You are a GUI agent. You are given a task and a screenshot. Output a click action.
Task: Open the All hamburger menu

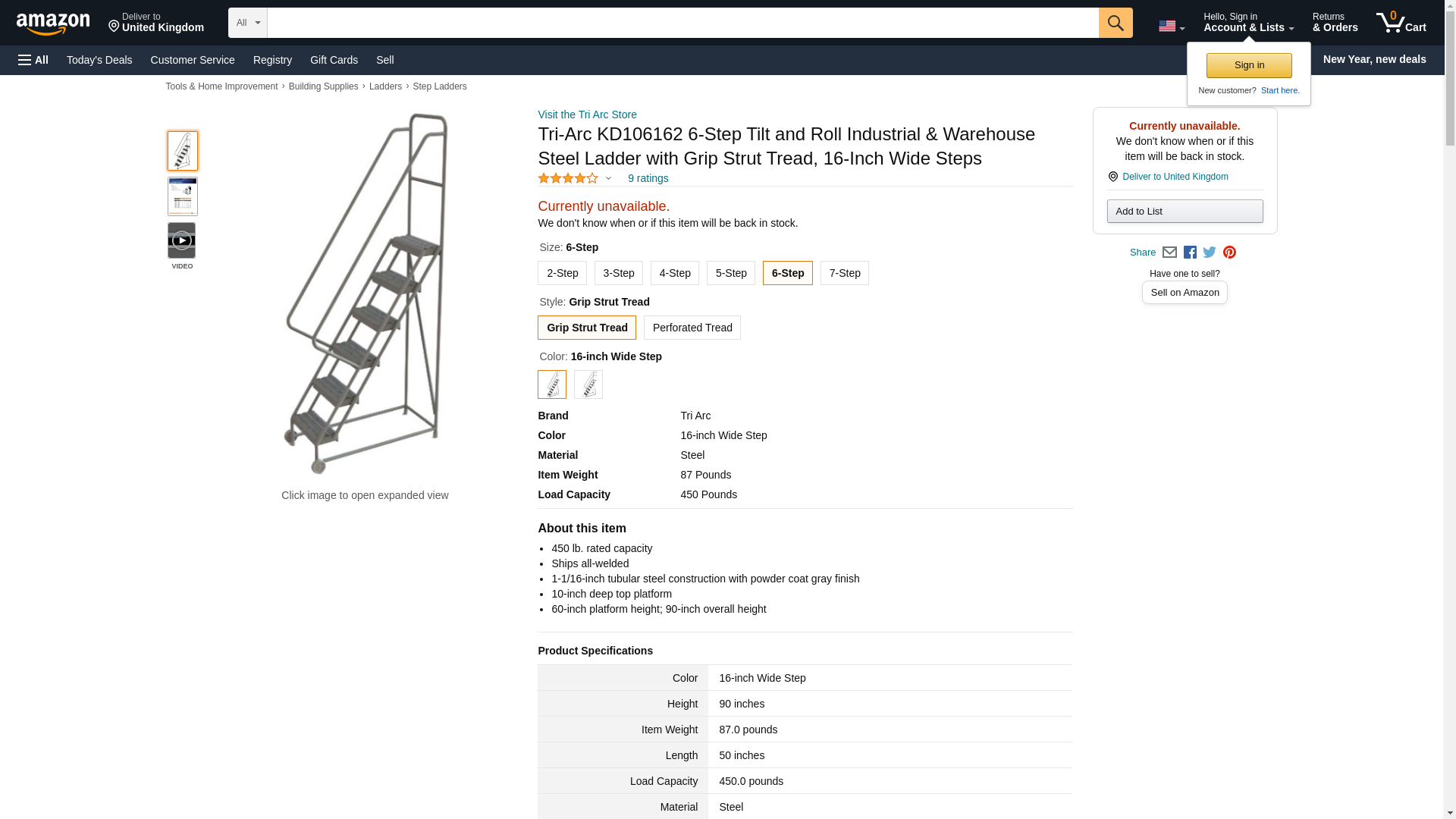(x=33, y=60)
